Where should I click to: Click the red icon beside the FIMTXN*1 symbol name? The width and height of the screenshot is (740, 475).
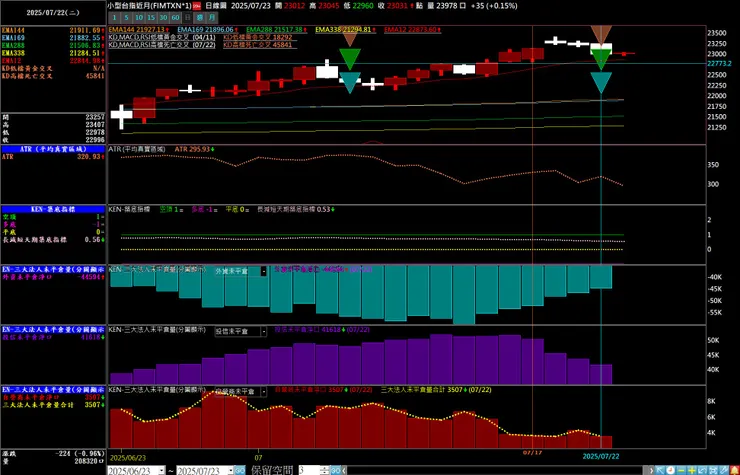[x=196, y=6]
